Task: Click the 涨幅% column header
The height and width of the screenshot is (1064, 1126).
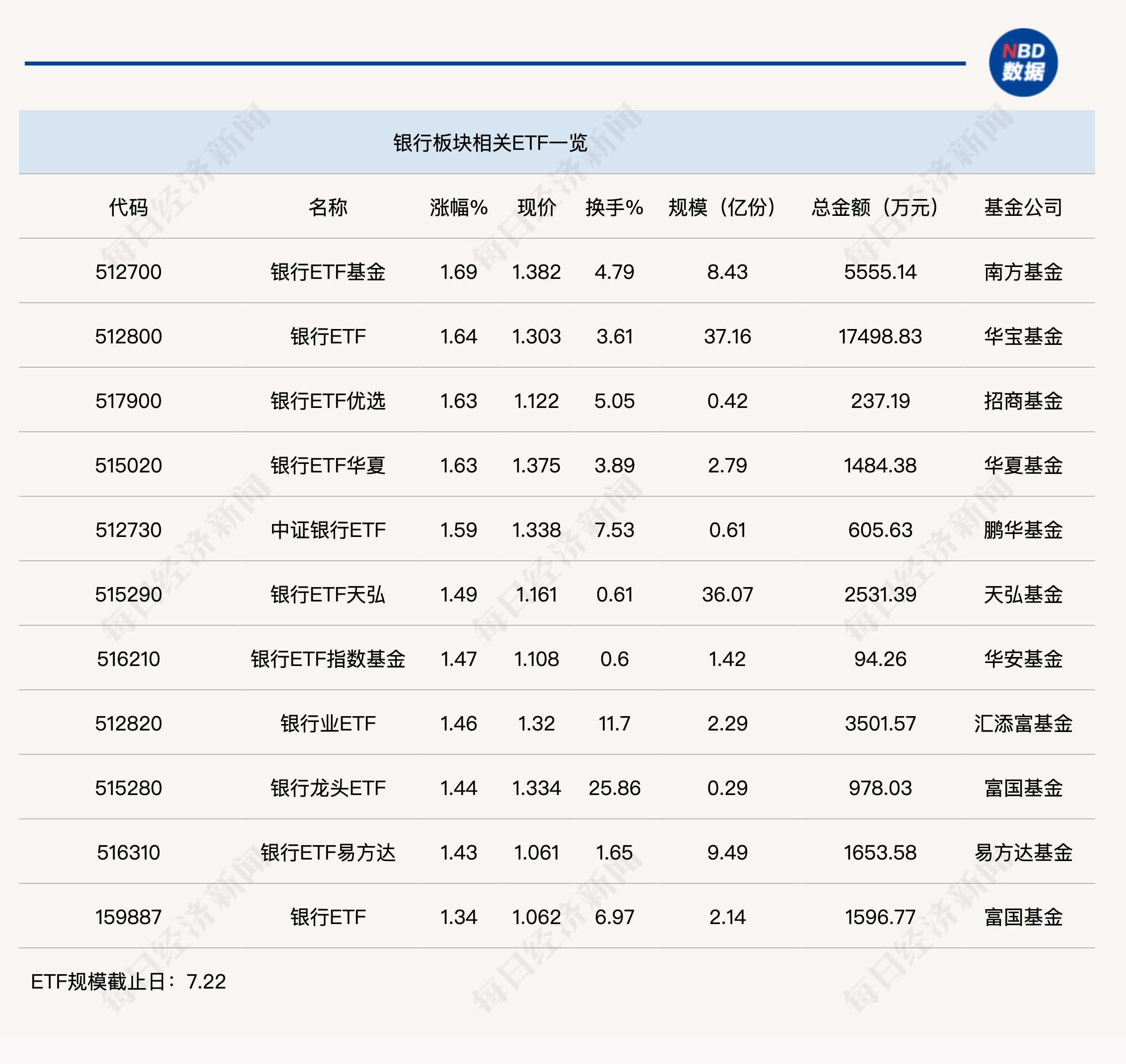Action: [459, 207]
